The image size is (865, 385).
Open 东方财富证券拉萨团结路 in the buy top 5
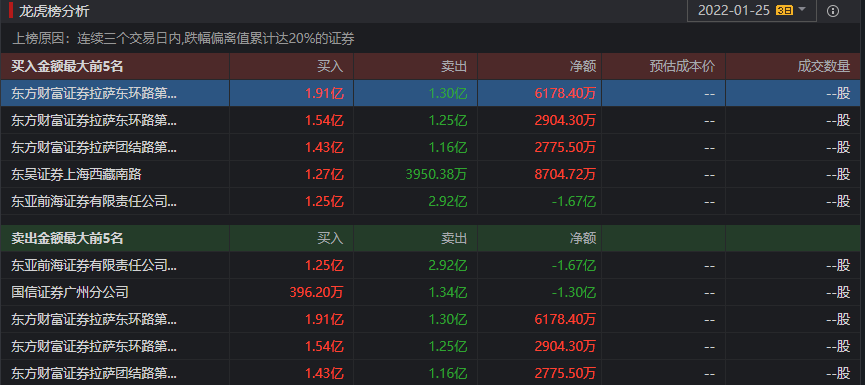[x=430, y=147]
